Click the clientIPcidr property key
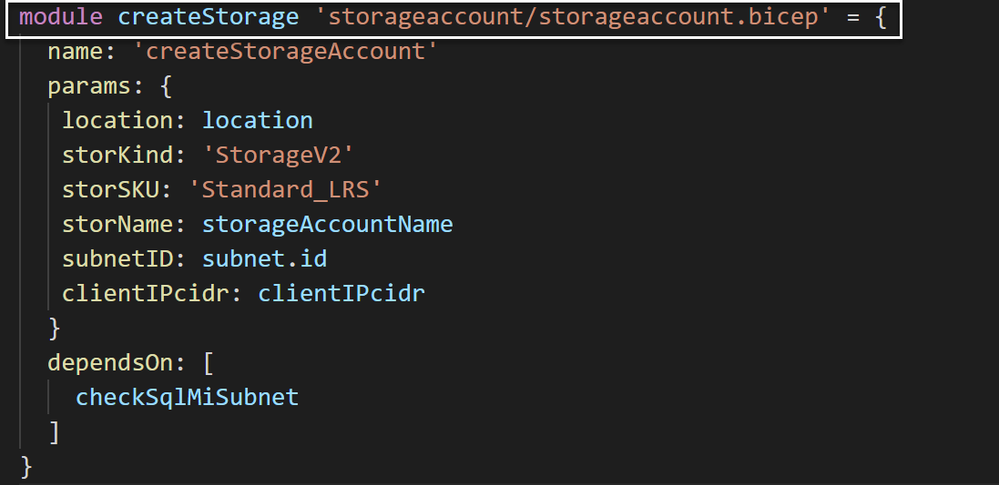 point(145,293)
